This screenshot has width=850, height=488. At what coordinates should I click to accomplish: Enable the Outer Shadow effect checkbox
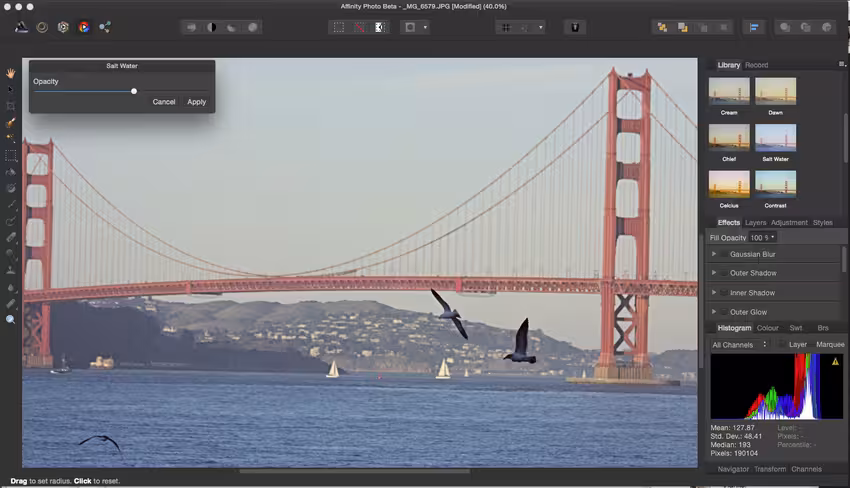tap(724, 273)
